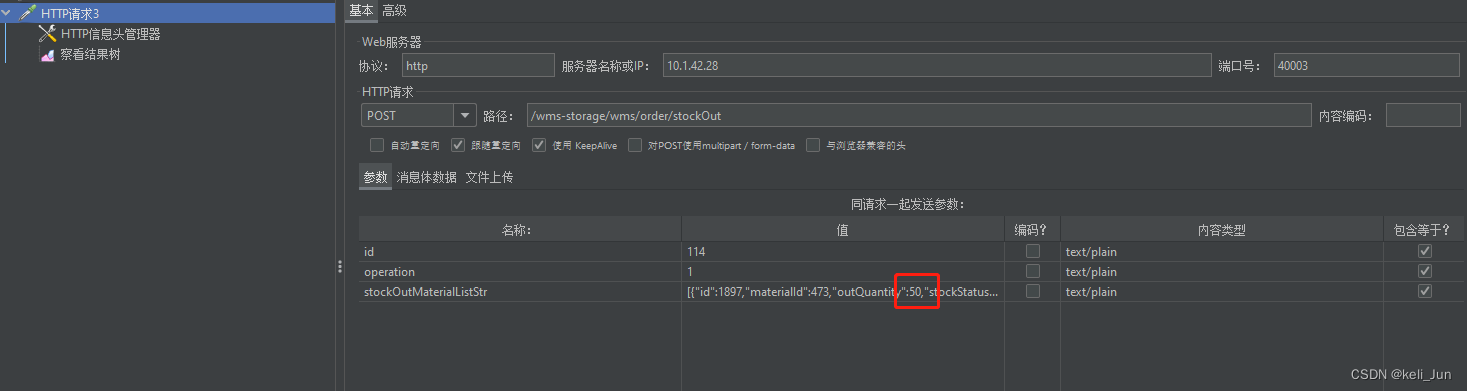Click the HTTP请求3 sampler pipette icon
Viewport: 1467px width, 391px height.
pyautogui.click(x=28, y=13)
